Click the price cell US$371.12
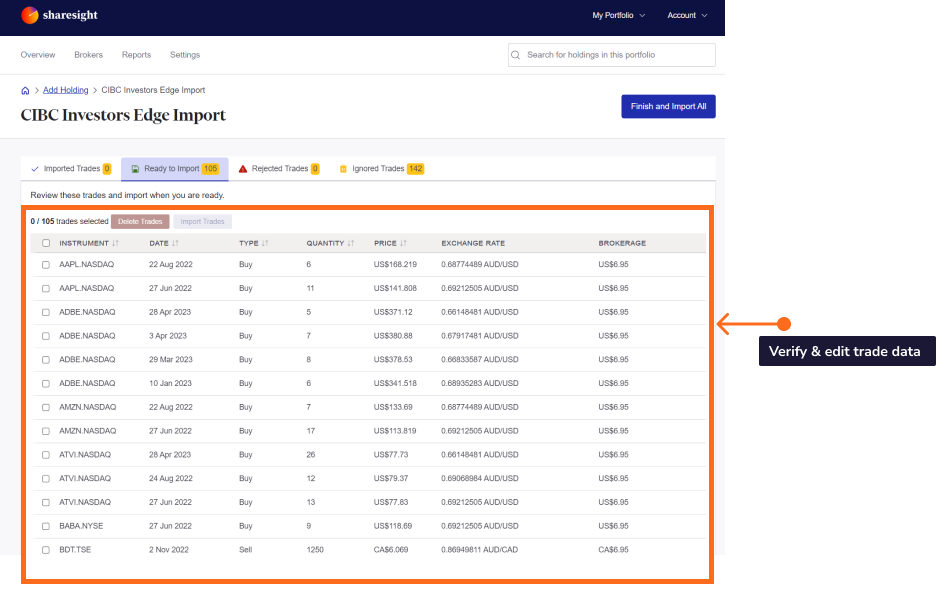 pyautogui.click(x=393, y=312)
